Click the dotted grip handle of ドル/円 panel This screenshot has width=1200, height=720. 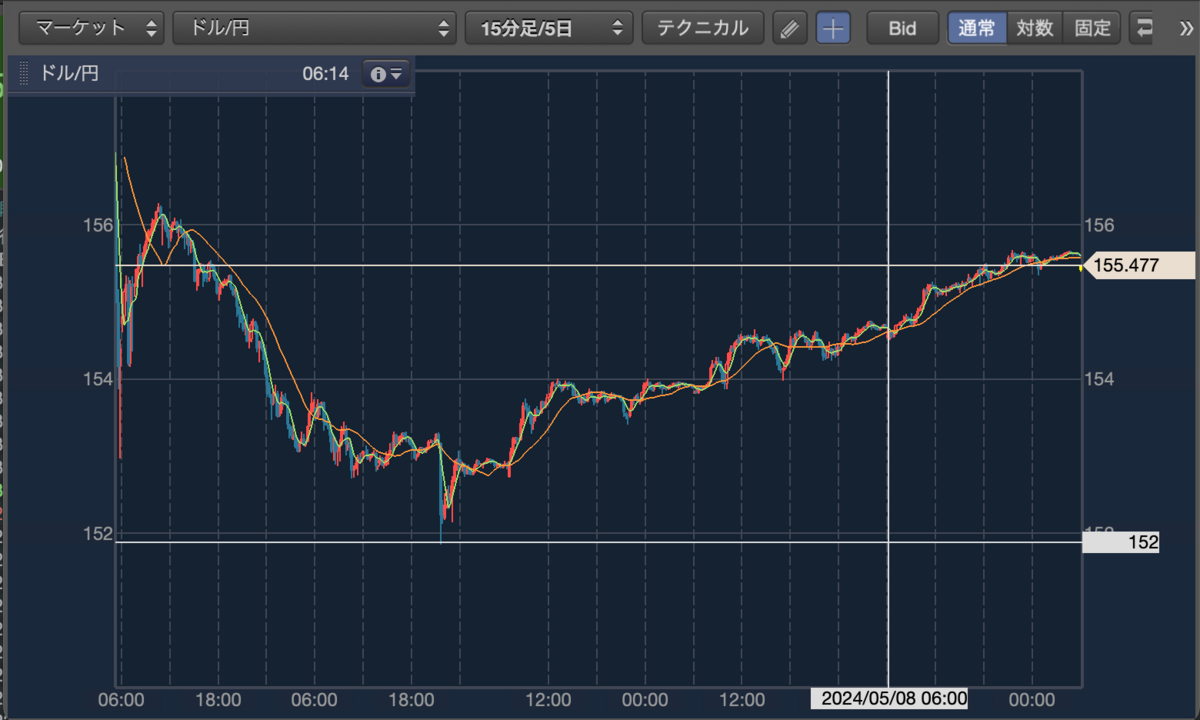[22, 74]
